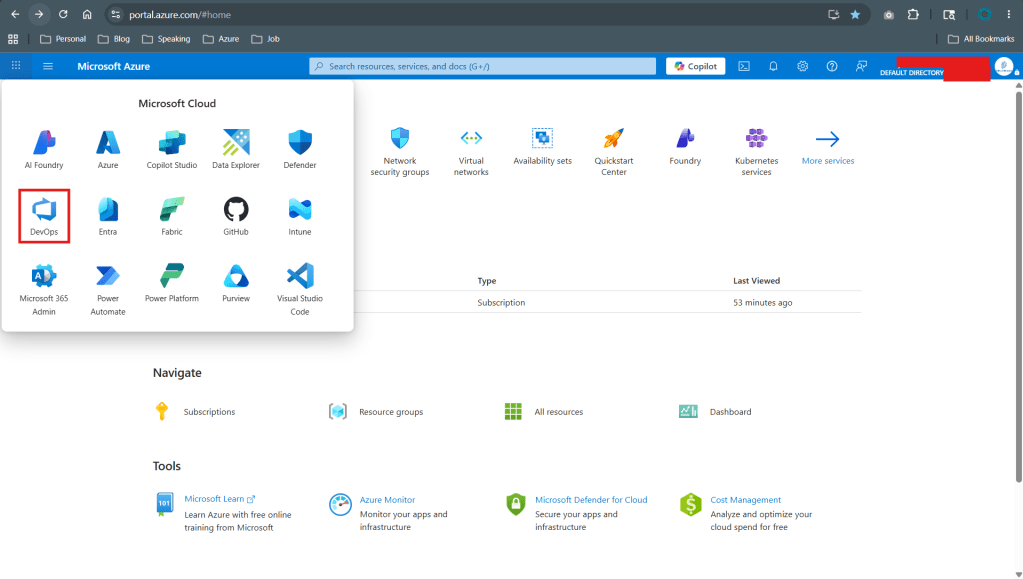Image resolution: width=1023 pixels, height=579 pixels.
Task: Launch Visual Studio Code app
Action: coord(299,289)
